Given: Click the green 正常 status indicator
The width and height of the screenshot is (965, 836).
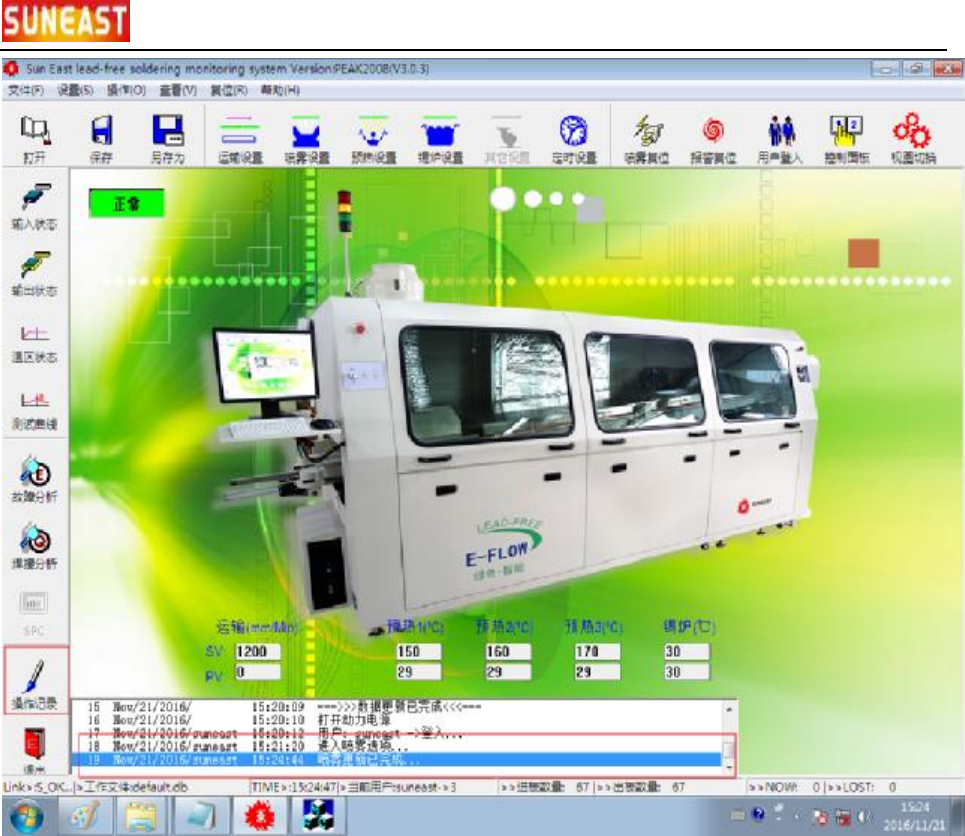Looking at the screenshot, I should coord(127,203).
